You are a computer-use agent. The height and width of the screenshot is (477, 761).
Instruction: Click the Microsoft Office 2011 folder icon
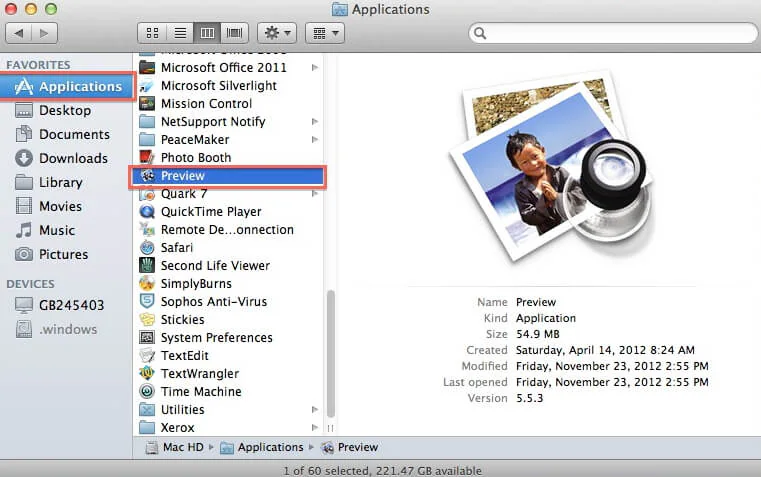[x=147, y=67]
